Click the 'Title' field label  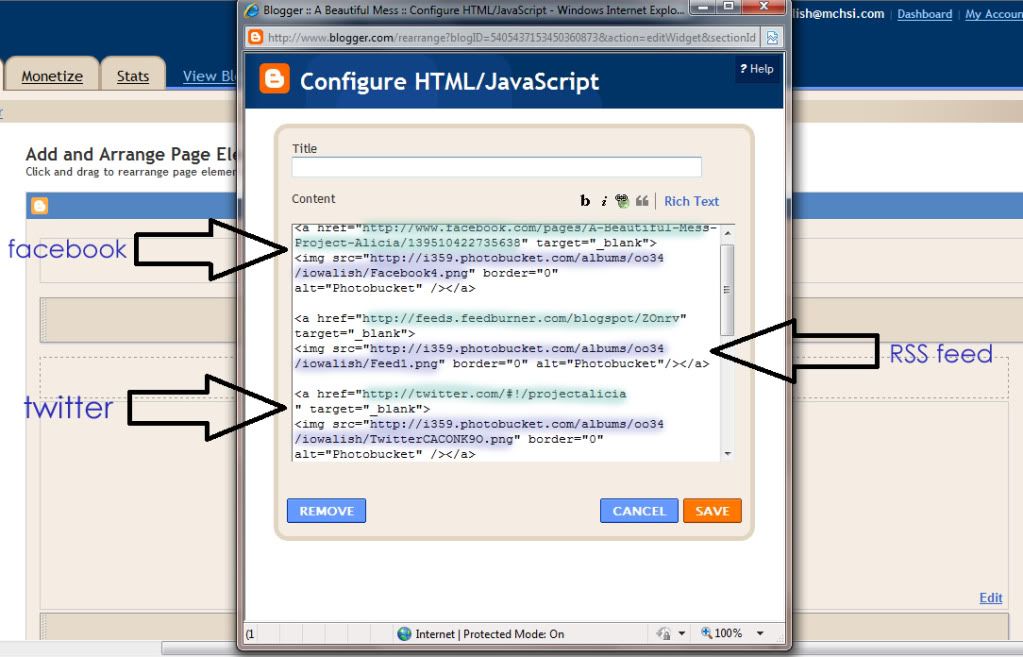tap(305, 149)
